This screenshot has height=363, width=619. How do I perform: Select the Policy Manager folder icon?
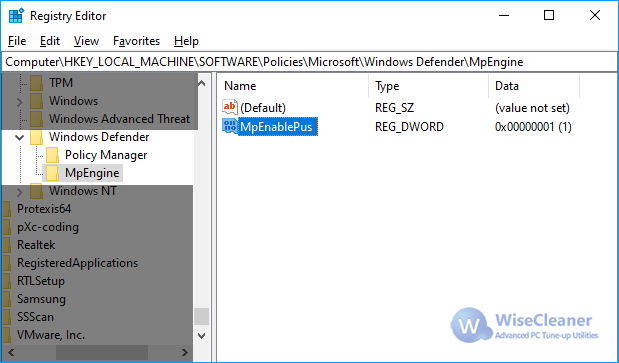(x=53, y=155)
